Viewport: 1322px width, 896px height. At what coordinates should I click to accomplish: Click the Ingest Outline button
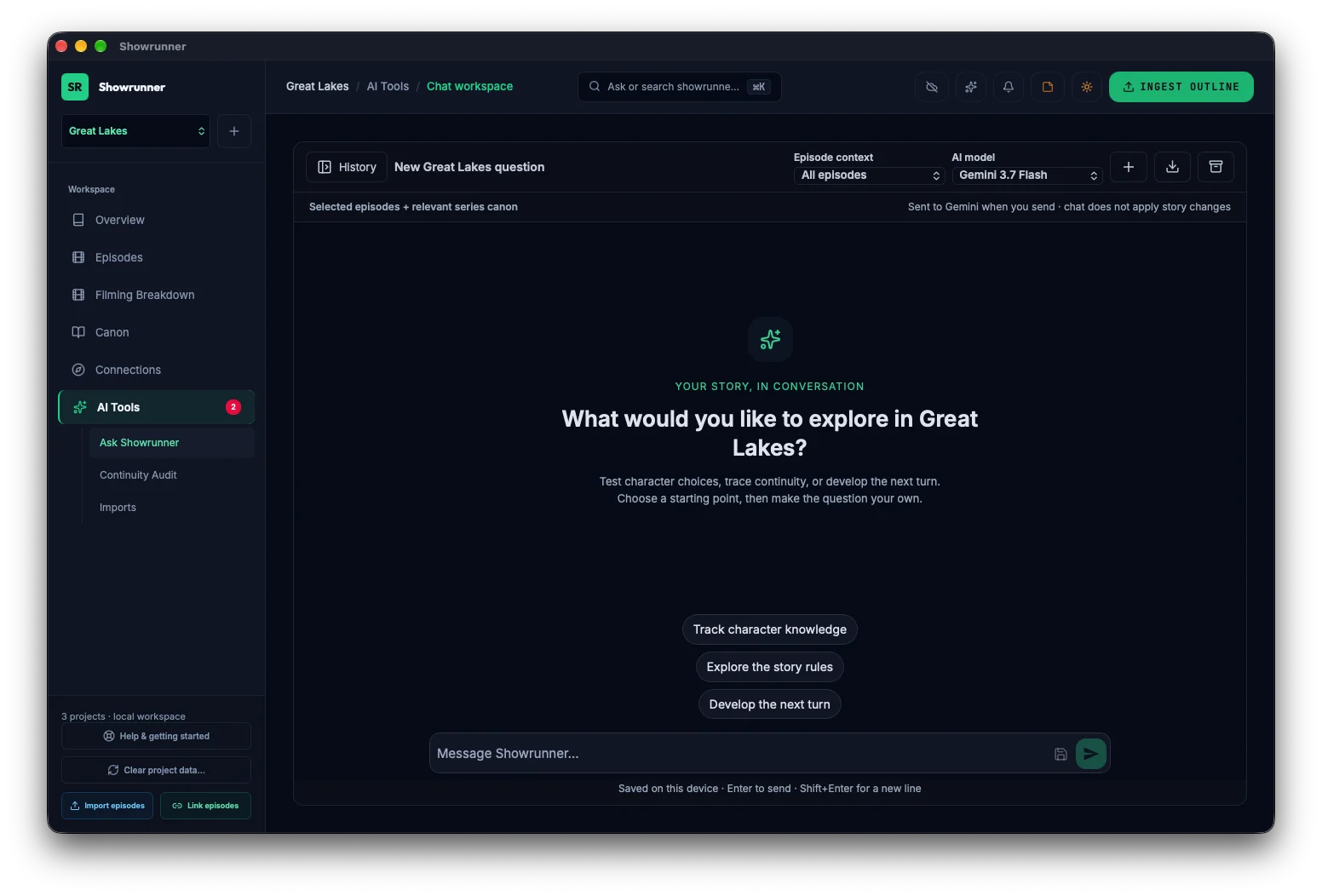click(x=1181, y=87)
